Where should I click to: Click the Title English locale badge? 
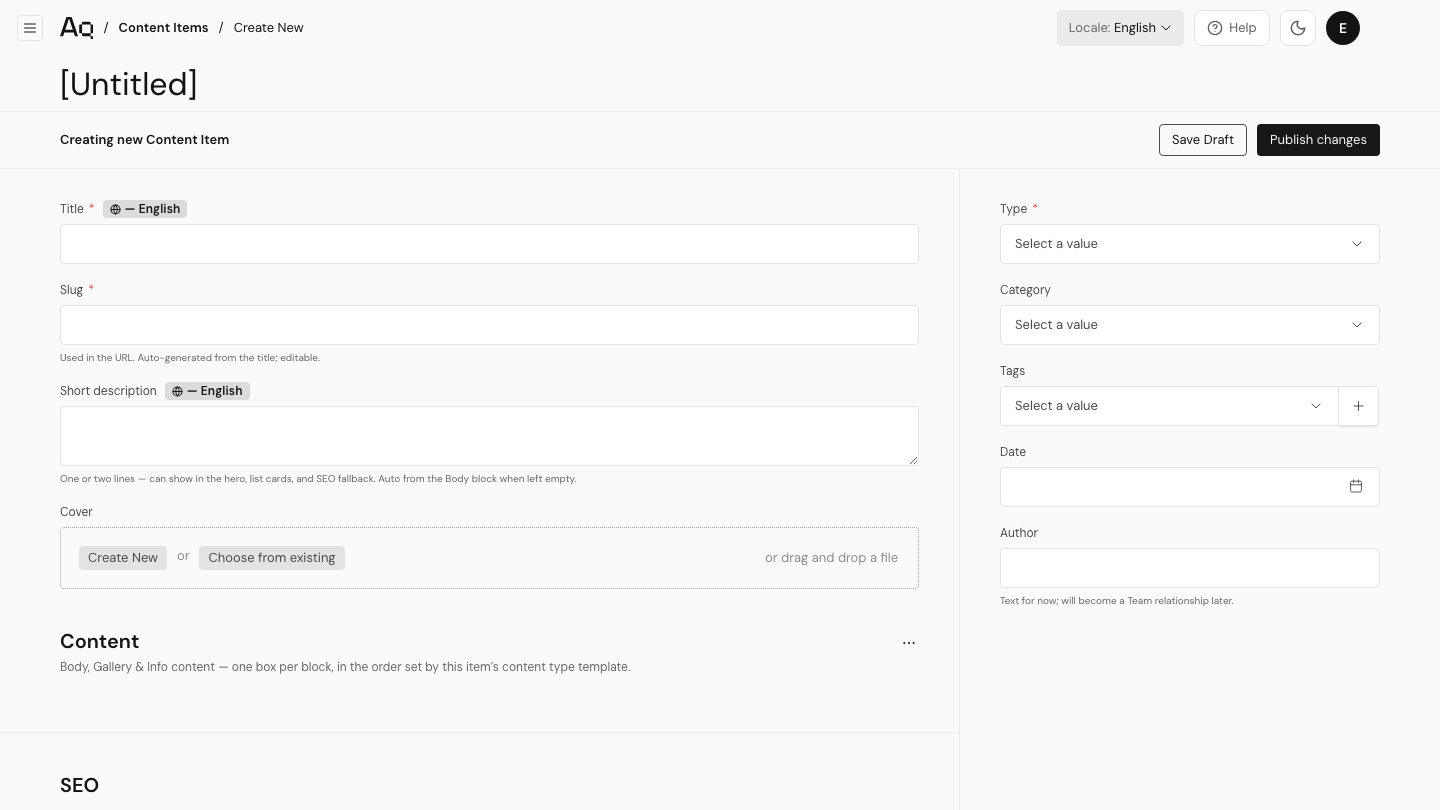click(145, 209)
